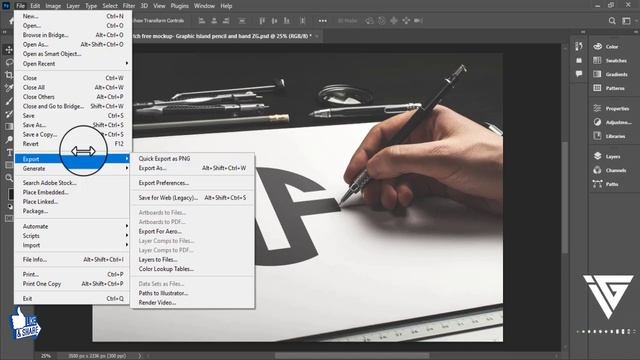Screen dimensions: 640x360
Task: Click the search magnifier icon
Action: [612, 21]
